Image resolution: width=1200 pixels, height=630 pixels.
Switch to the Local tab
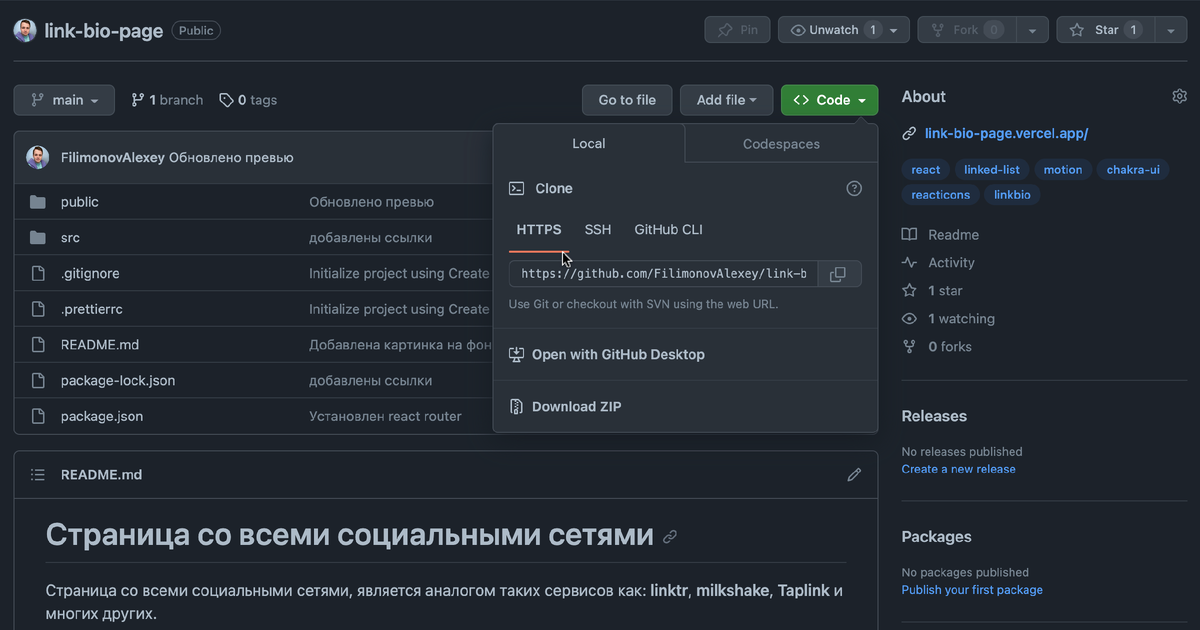589,143
